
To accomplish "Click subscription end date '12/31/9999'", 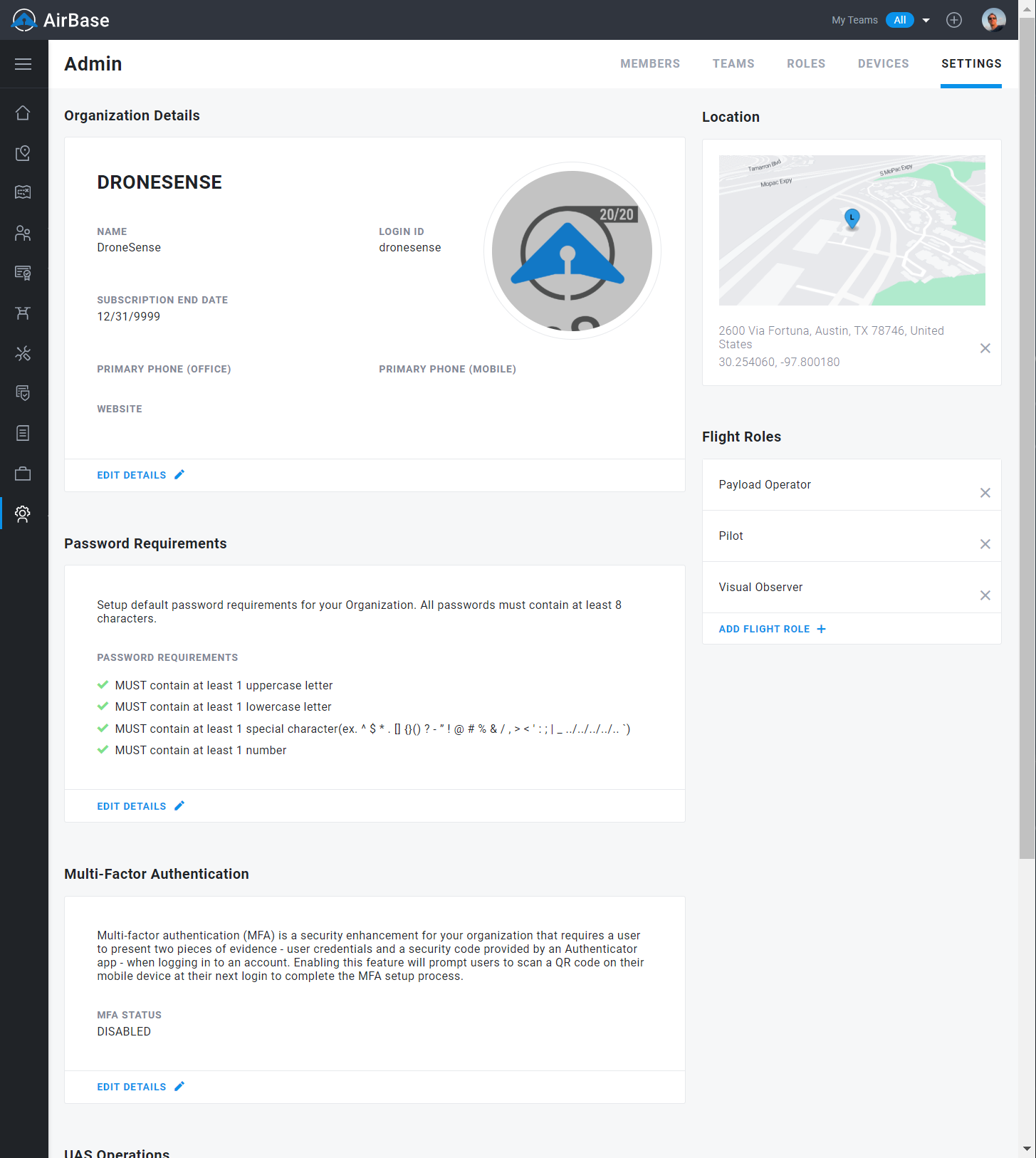I will coord(129,317).
